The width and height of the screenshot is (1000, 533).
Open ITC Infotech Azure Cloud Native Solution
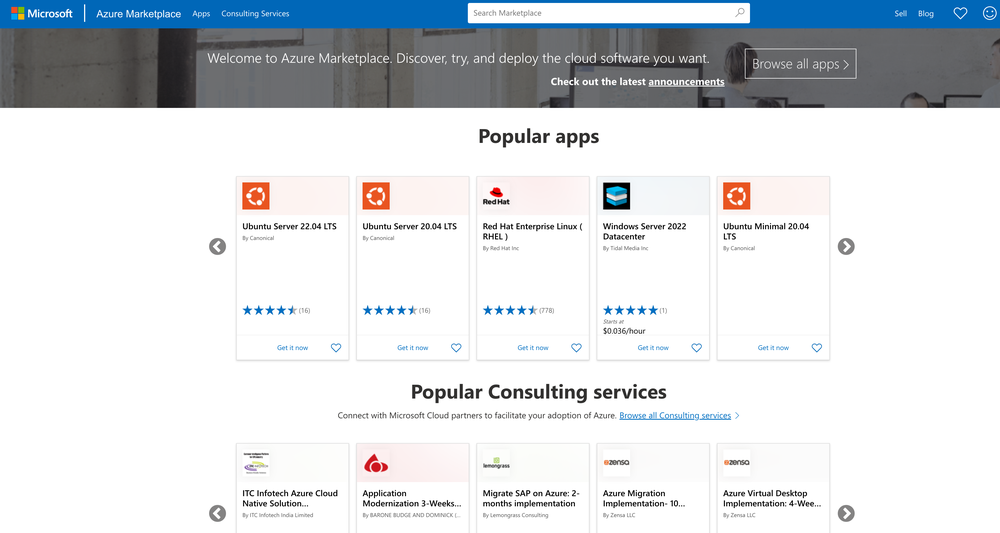pyautogui.click(x=290, y=499)
